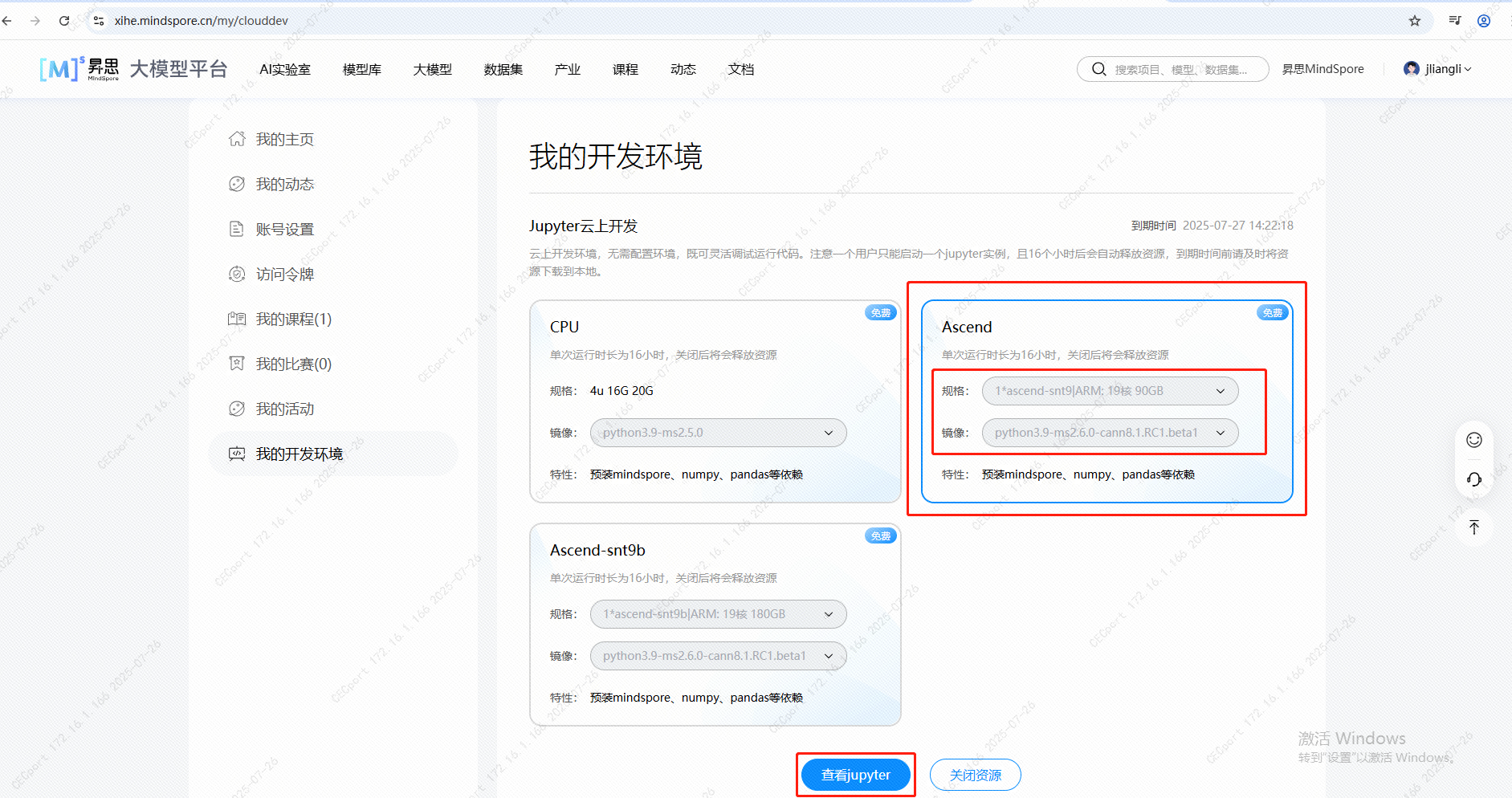Select the CPU environment card
This screenshot has height=798, width=1512.
(715, 401)
